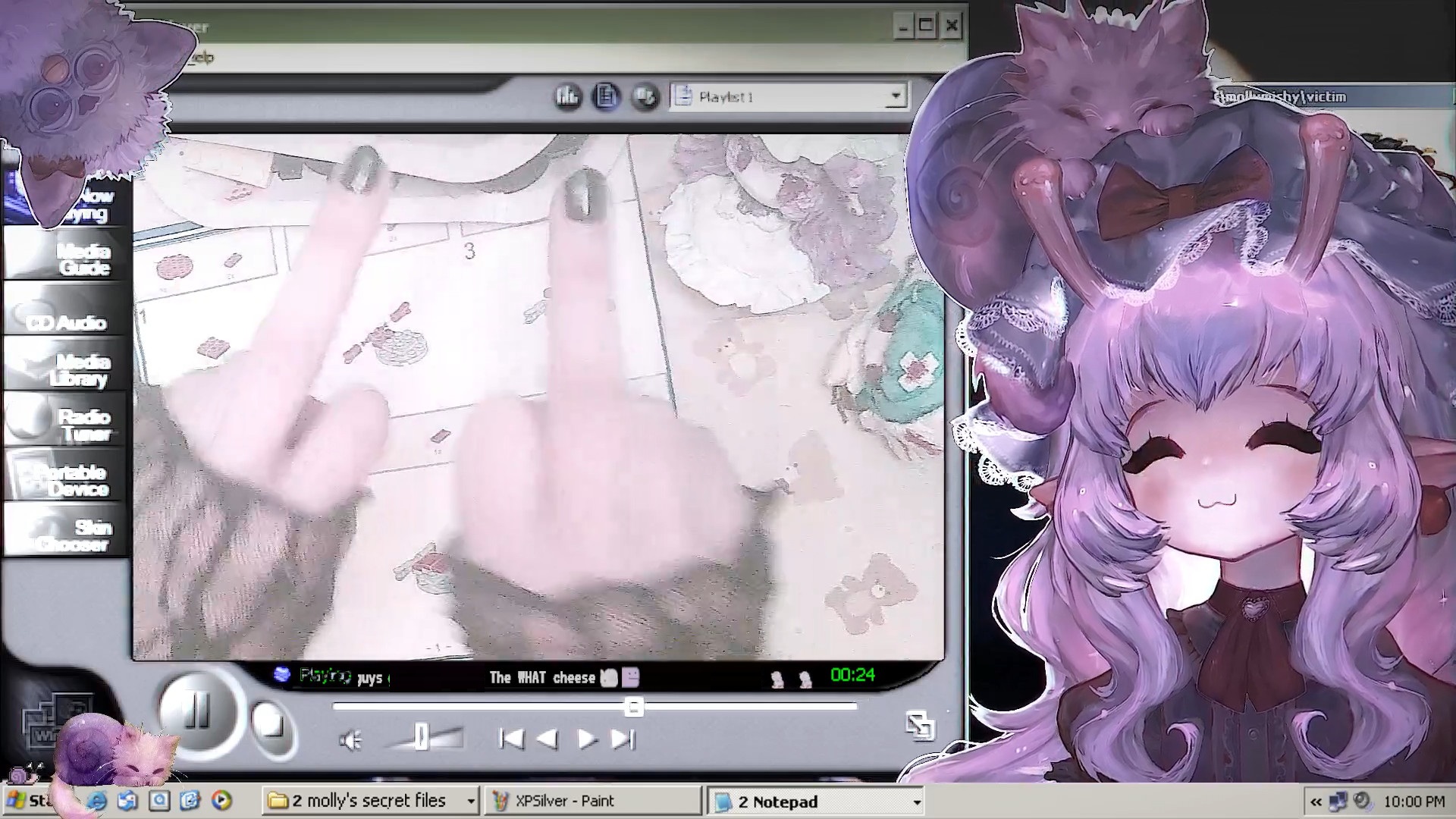Pause the playing video
This screenshot has width=1456, height=819.
pos(196,711)
